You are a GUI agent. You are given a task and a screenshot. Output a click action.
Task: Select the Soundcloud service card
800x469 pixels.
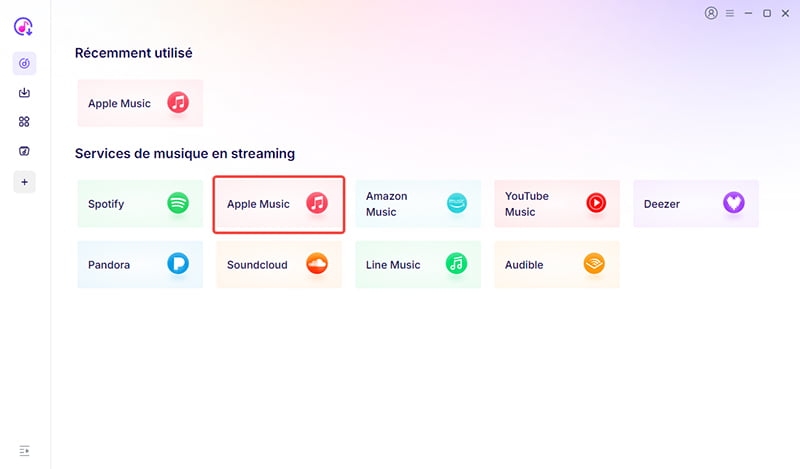279,264
